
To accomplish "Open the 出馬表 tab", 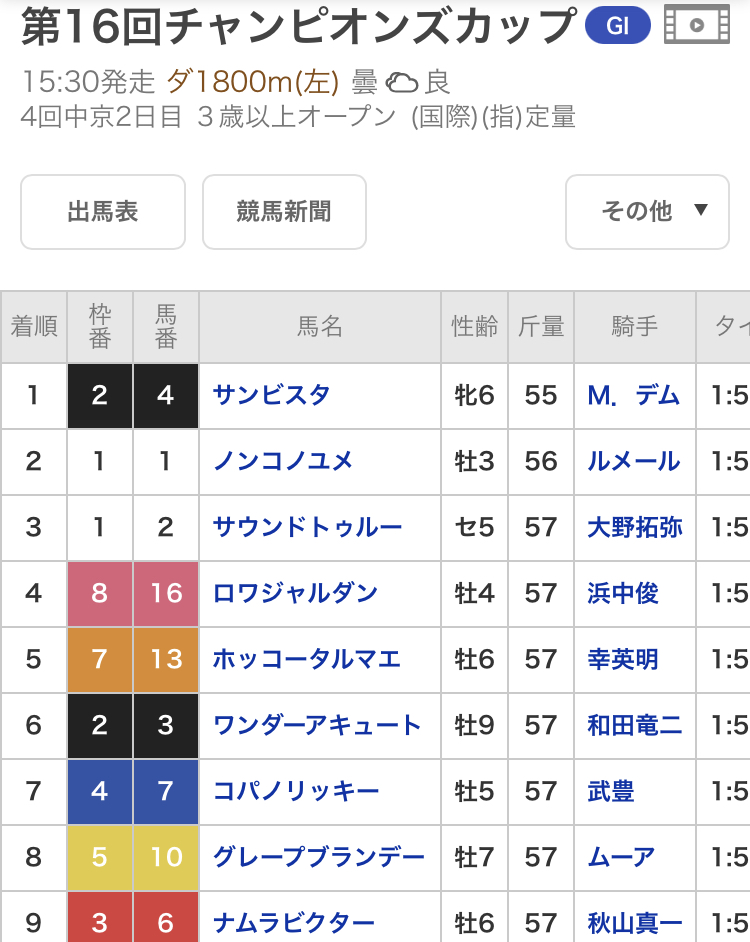I will tap(103, 212).
